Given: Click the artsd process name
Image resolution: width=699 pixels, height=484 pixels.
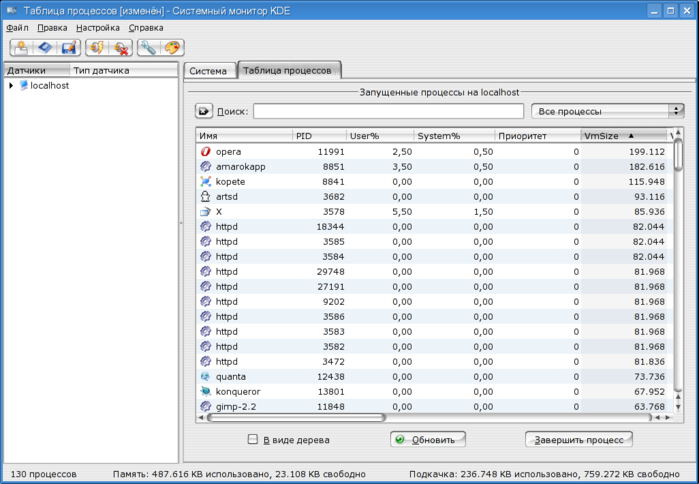Looking at the screenshot, I should [x=226, y=197].
